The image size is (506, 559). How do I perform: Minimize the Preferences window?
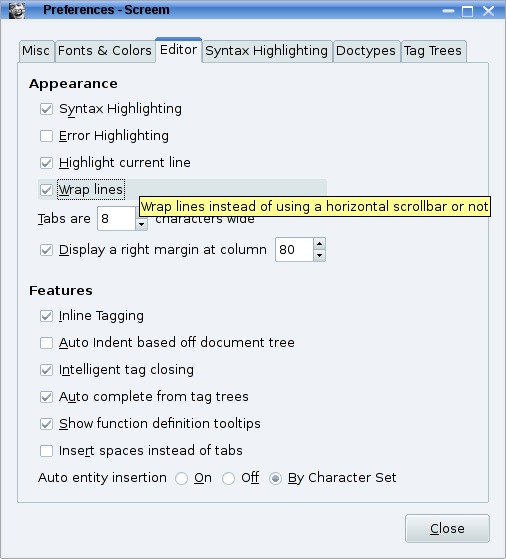click(x=448, y=11)
